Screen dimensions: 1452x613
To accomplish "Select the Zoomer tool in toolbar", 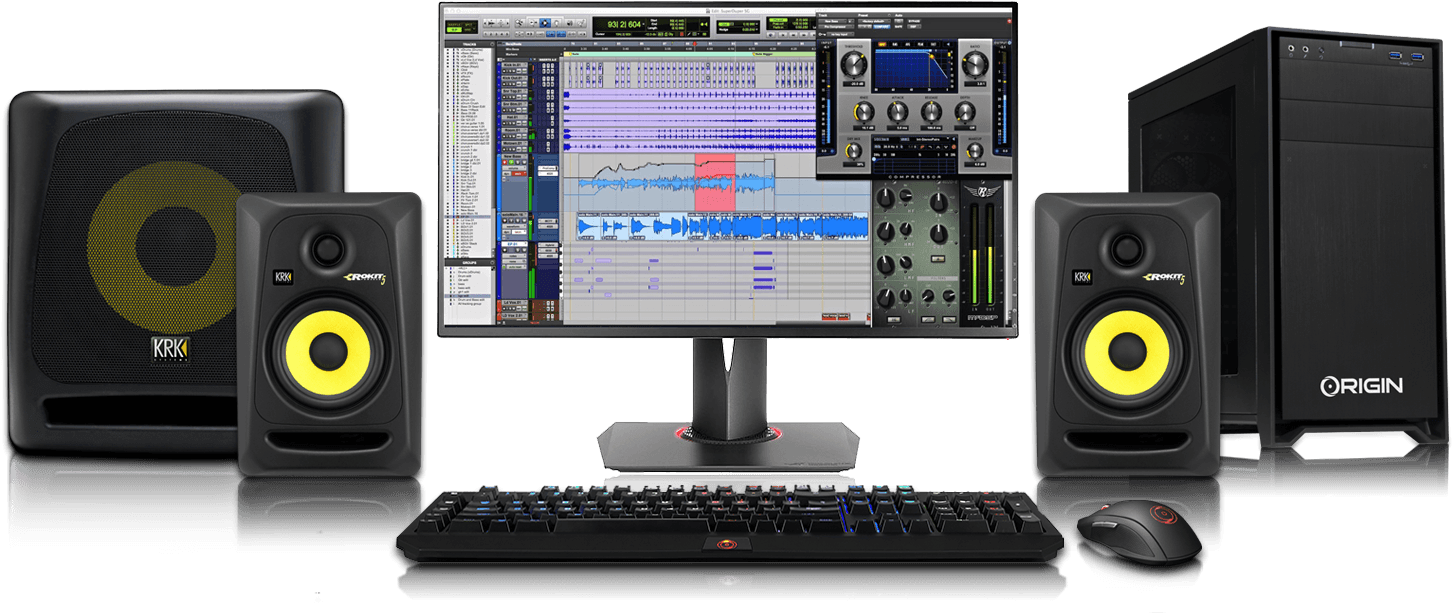I will [x=519, y=23].
